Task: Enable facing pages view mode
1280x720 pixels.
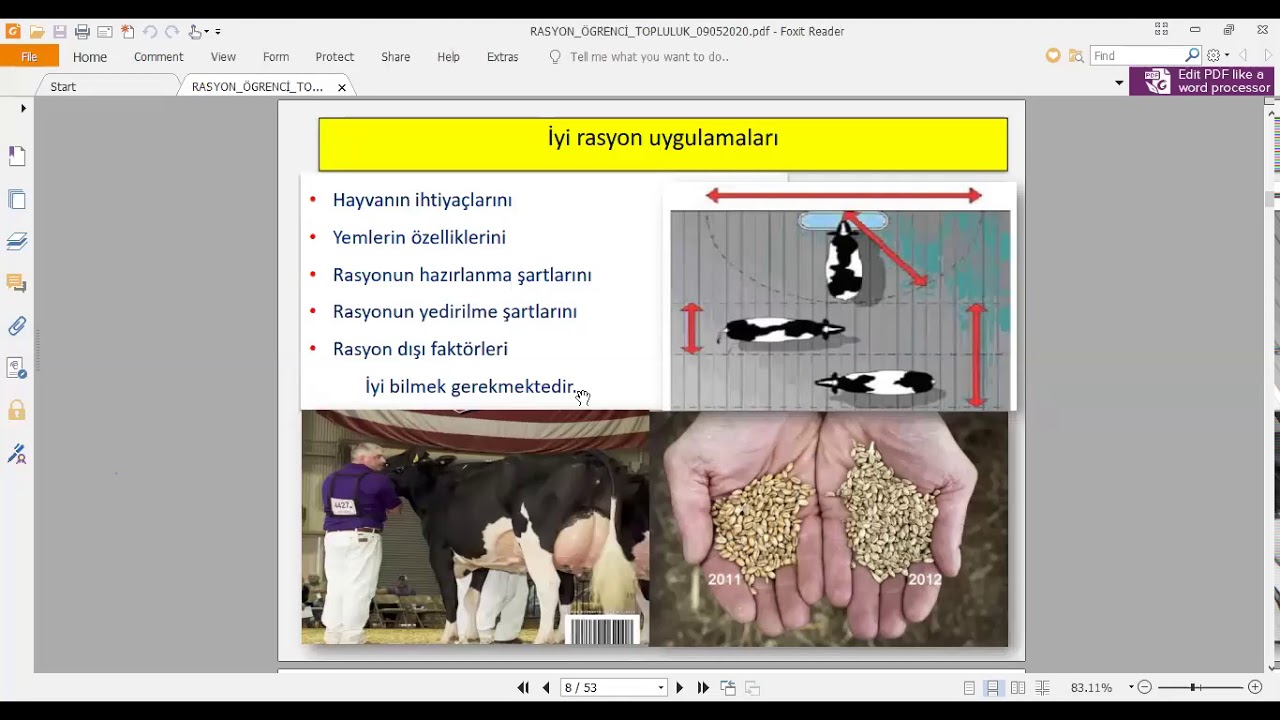Action: 1018,688
